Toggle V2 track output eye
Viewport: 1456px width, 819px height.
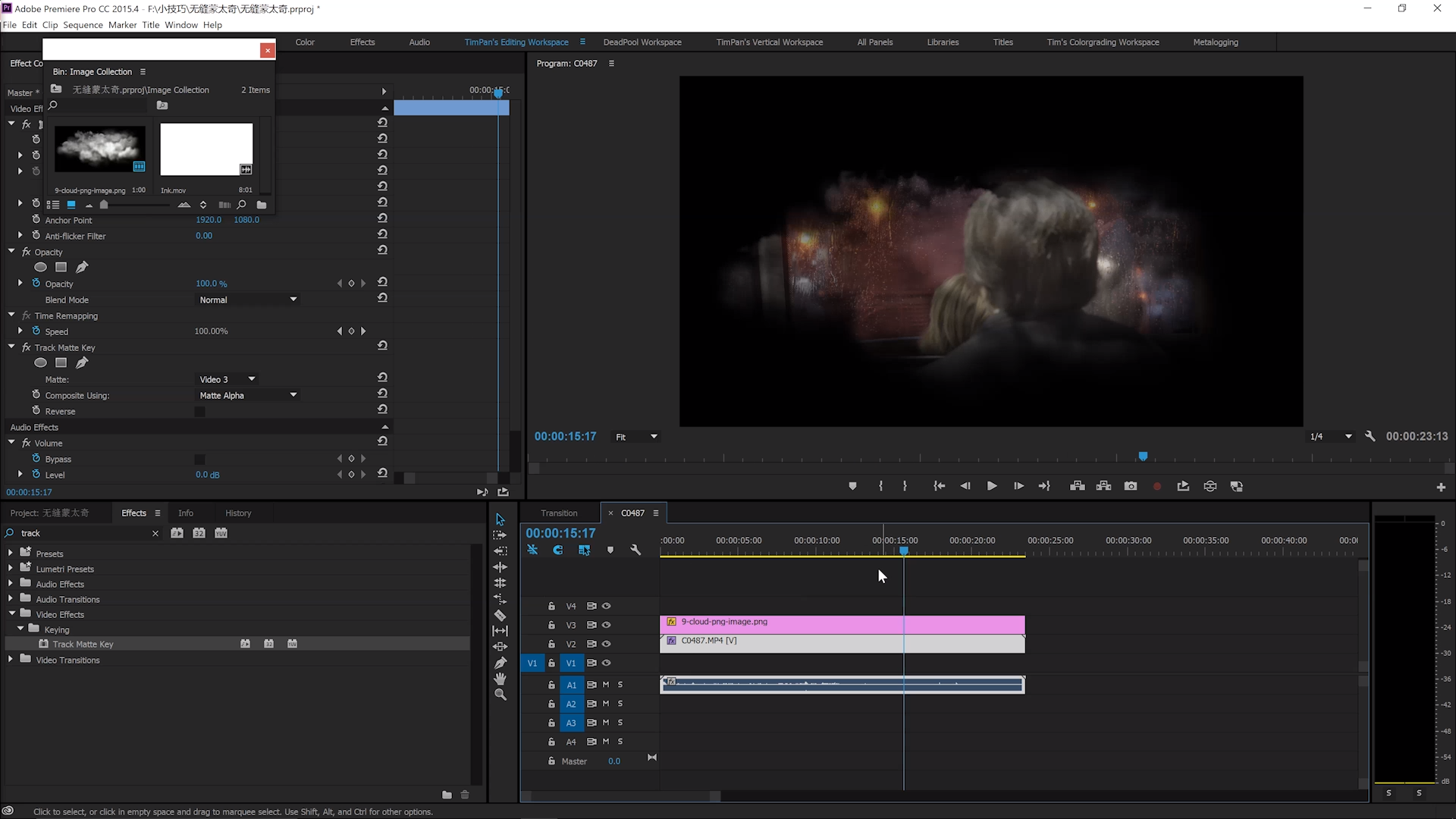pyautogui.click(x=606, y=644)
